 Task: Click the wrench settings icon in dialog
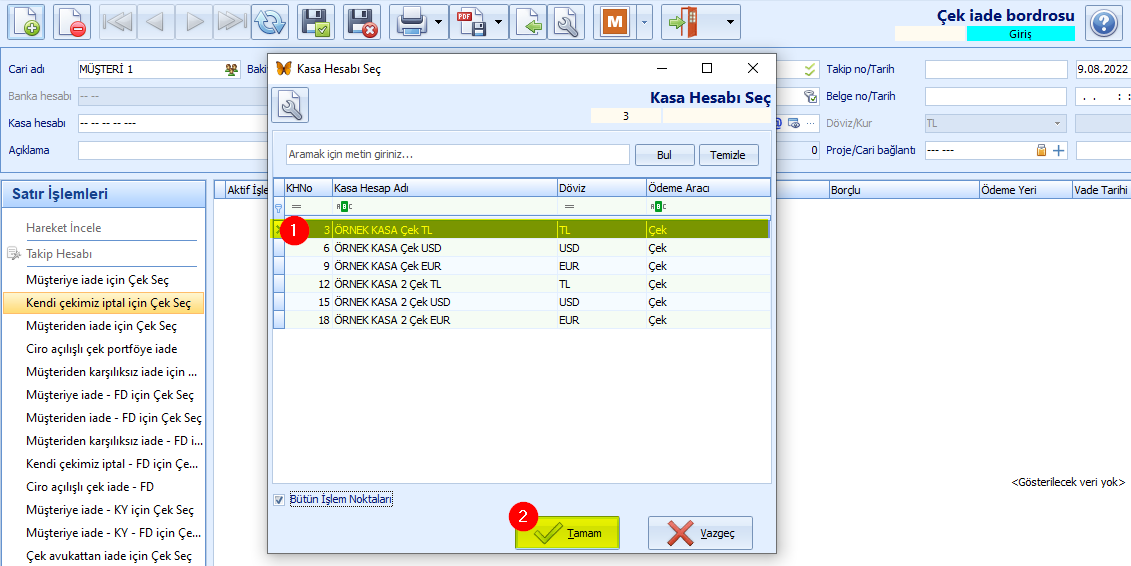pyautogui.click(x=290, y=106)
